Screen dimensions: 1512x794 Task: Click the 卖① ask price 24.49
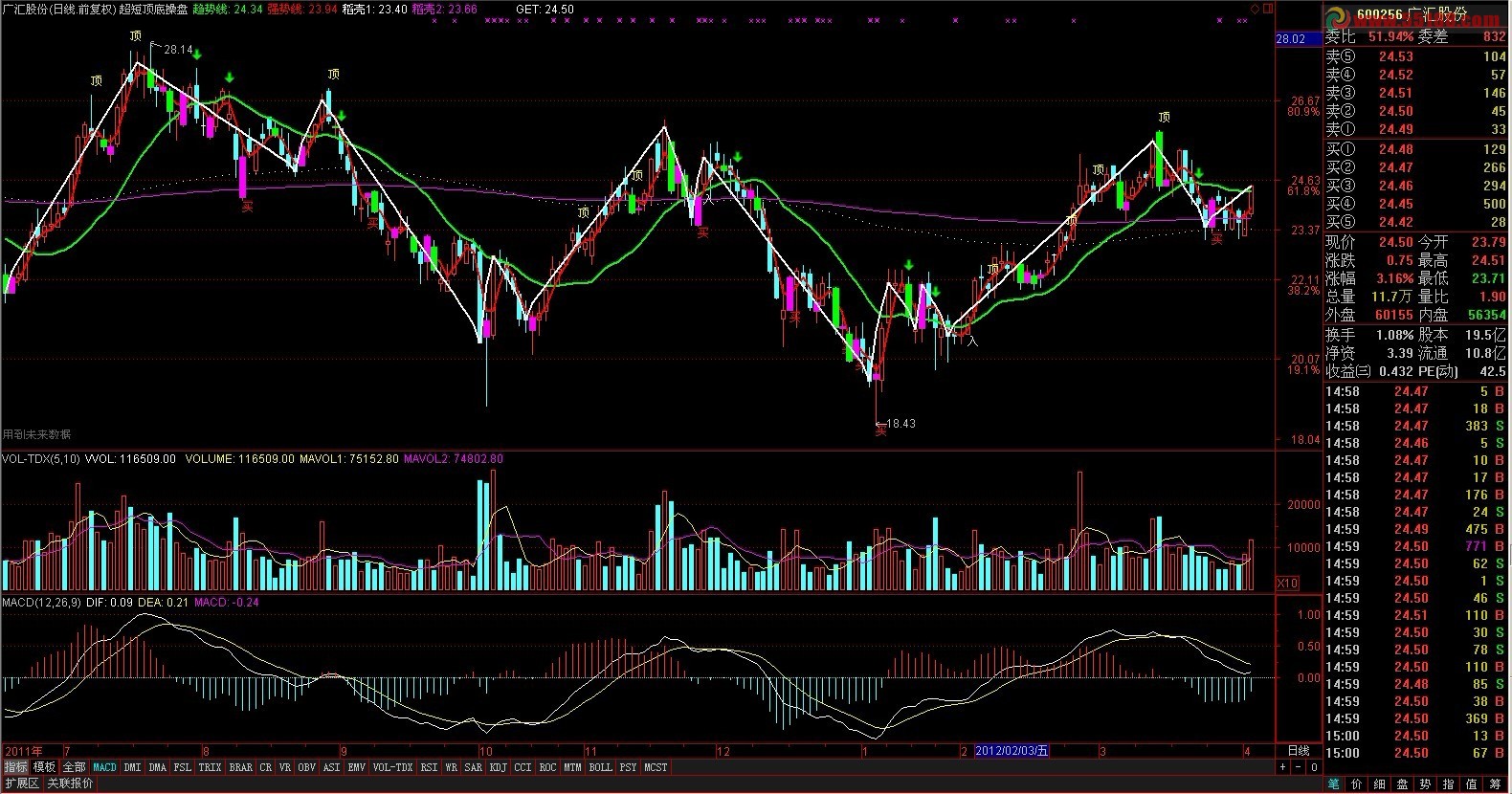[1395, 130]
